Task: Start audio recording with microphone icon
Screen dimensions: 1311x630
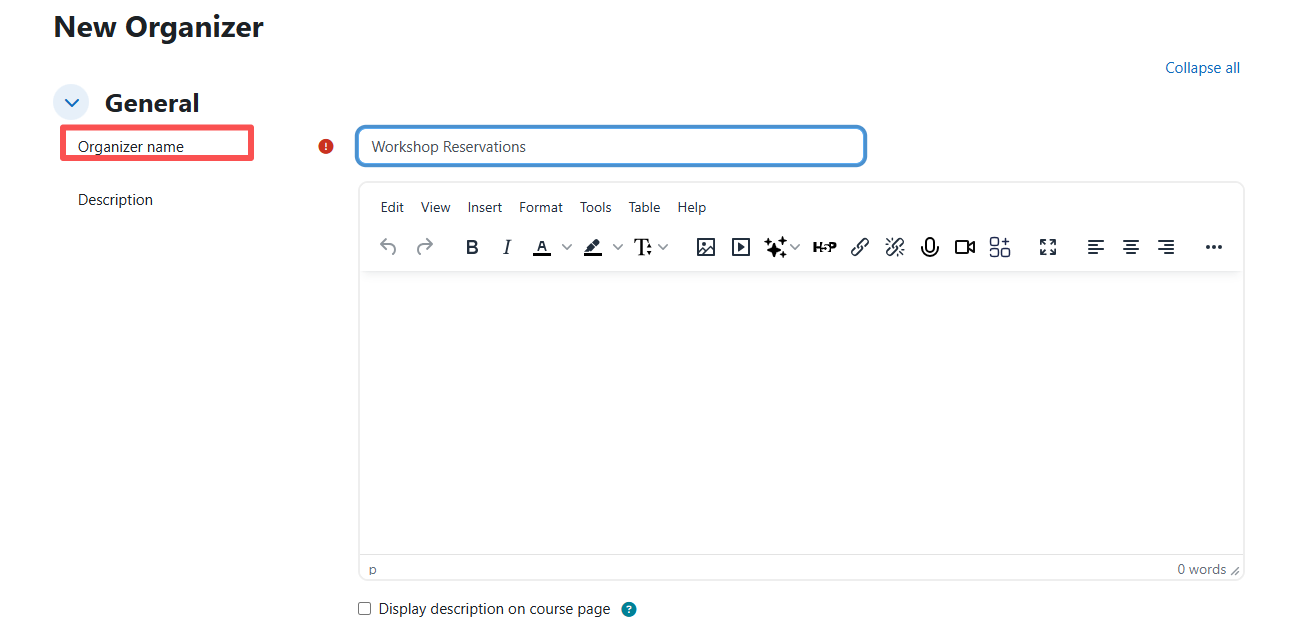Action: coord(930,247)
